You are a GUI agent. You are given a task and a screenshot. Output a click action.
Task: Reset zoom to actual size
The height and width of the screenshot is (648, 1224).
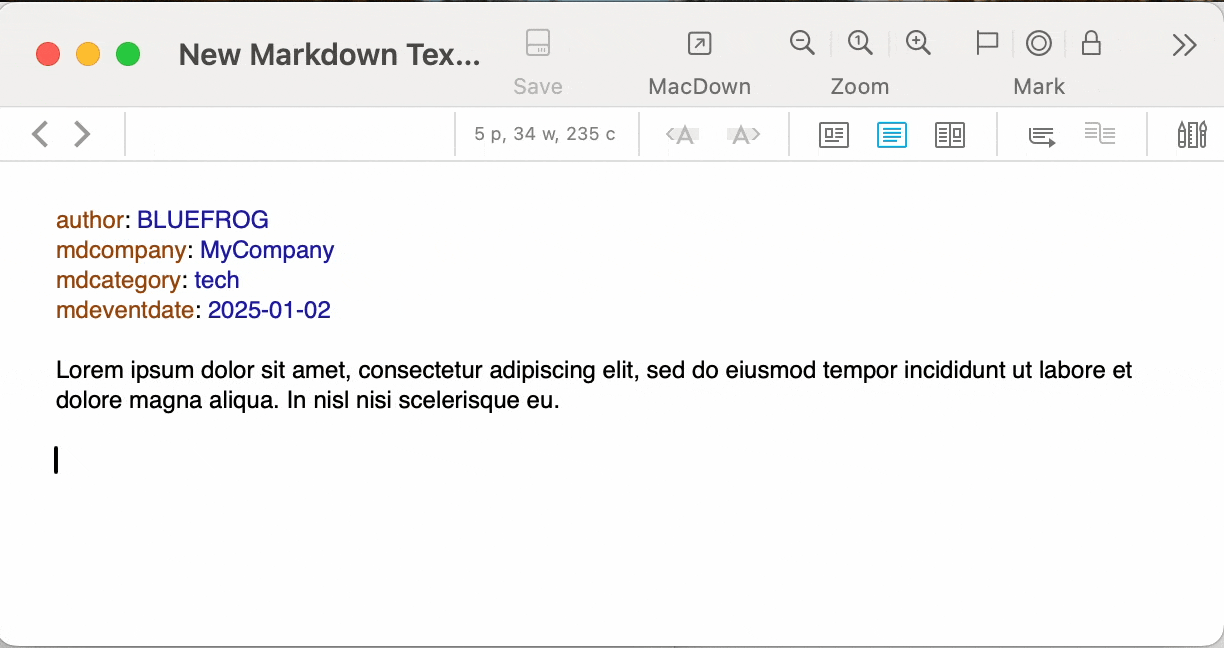click(x=860, y=43)
